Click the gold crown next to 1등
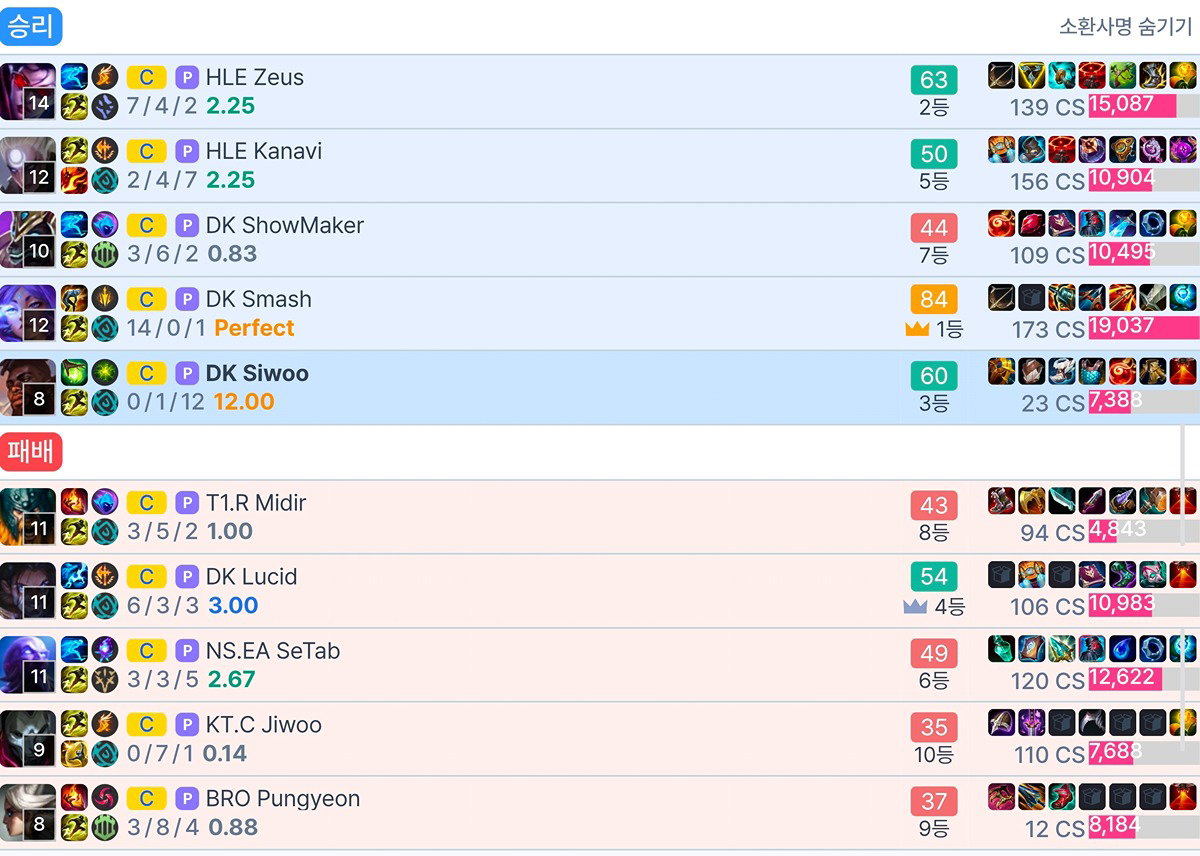Viewport: 1200px width, 856px height. (917, 329)
